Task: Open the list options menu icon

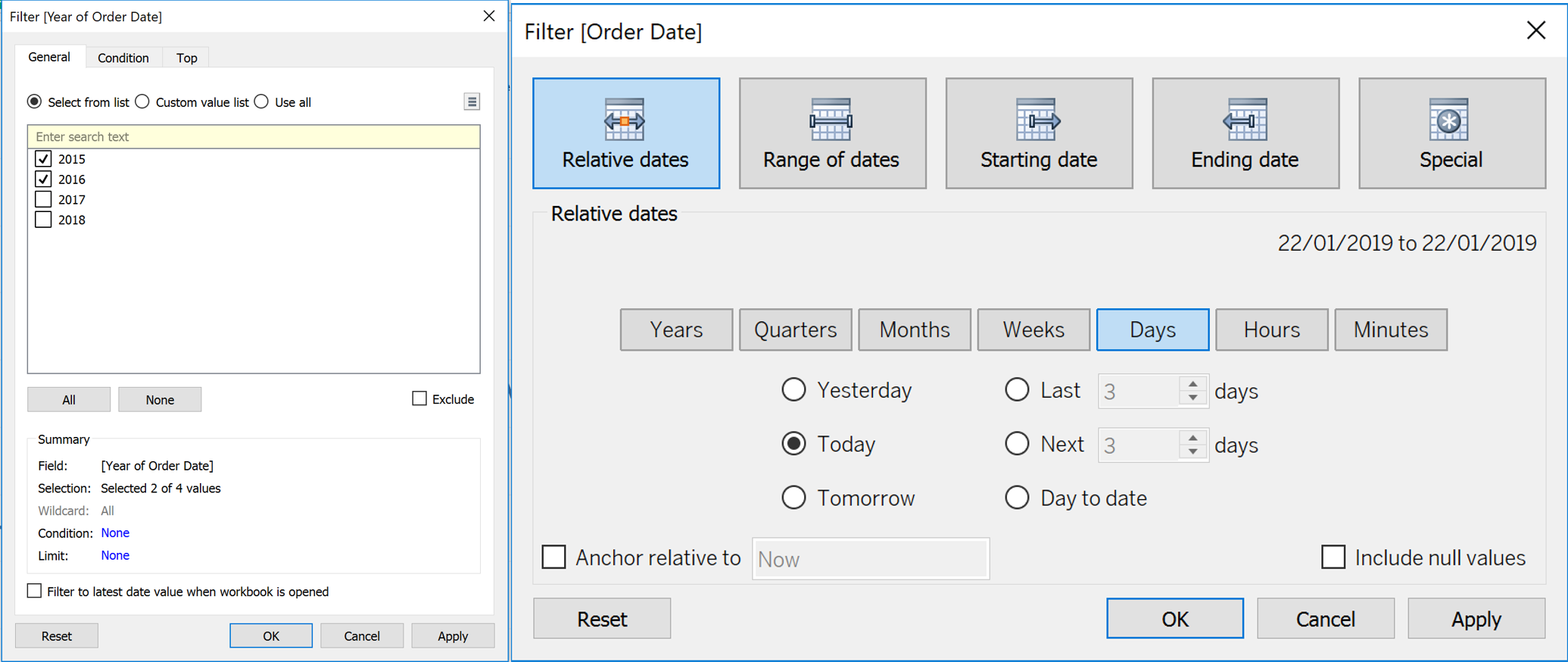Action: pos(472,101)
